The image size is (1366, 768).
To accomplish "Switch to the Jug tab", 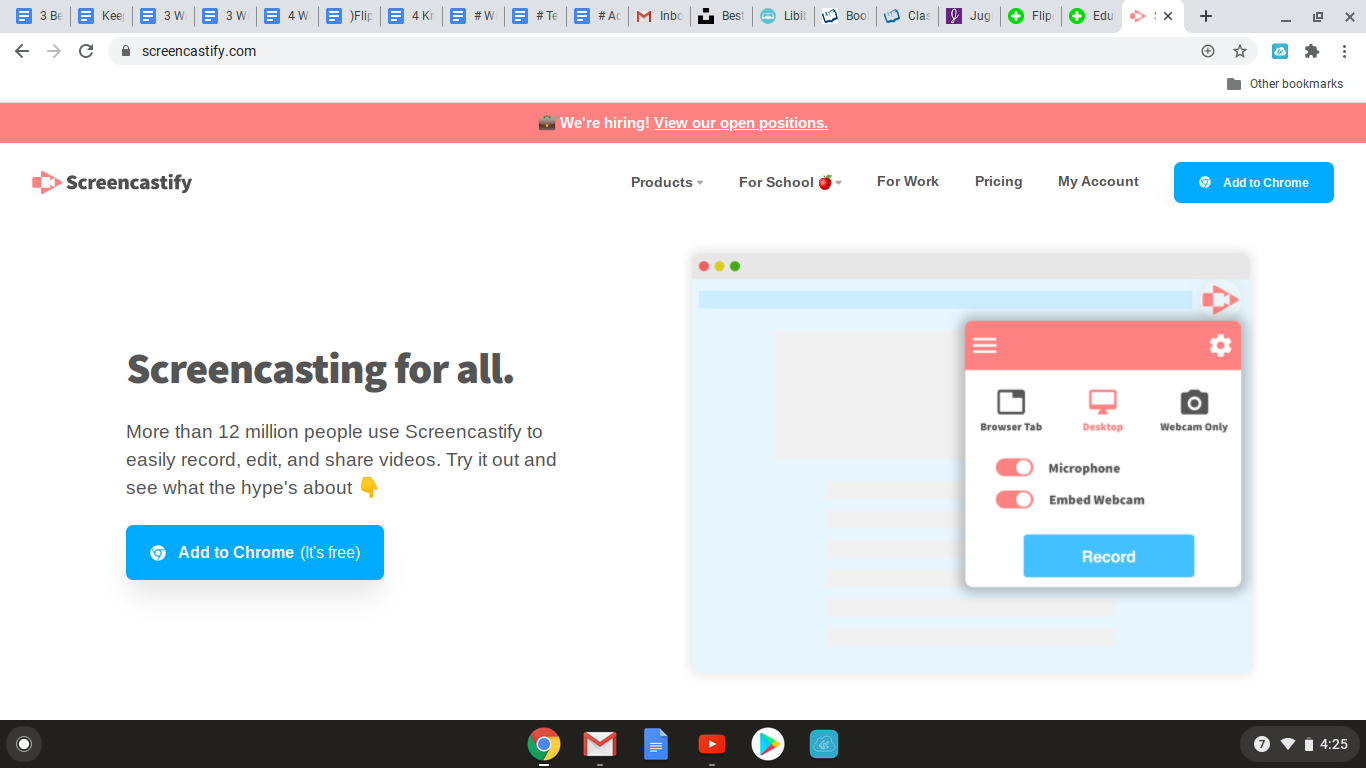I will tap(969, 16).
